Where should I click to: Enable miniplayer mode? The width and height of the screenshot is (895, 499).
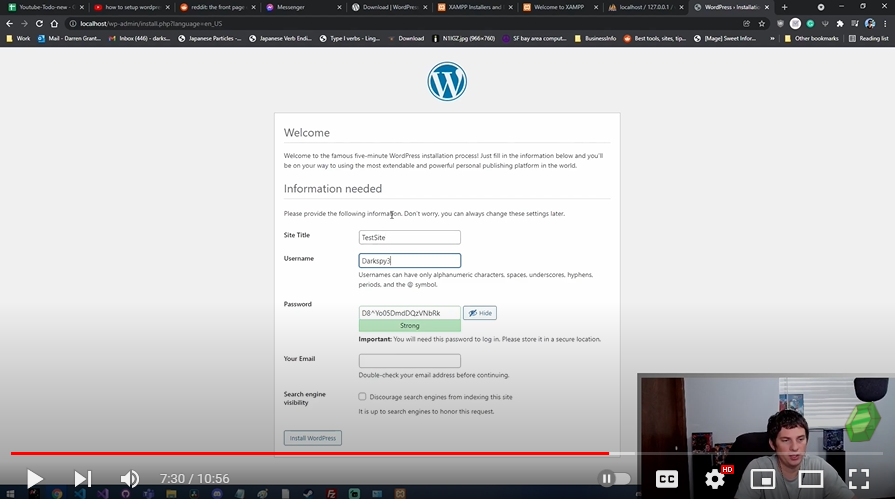click(x=763, y=478)
